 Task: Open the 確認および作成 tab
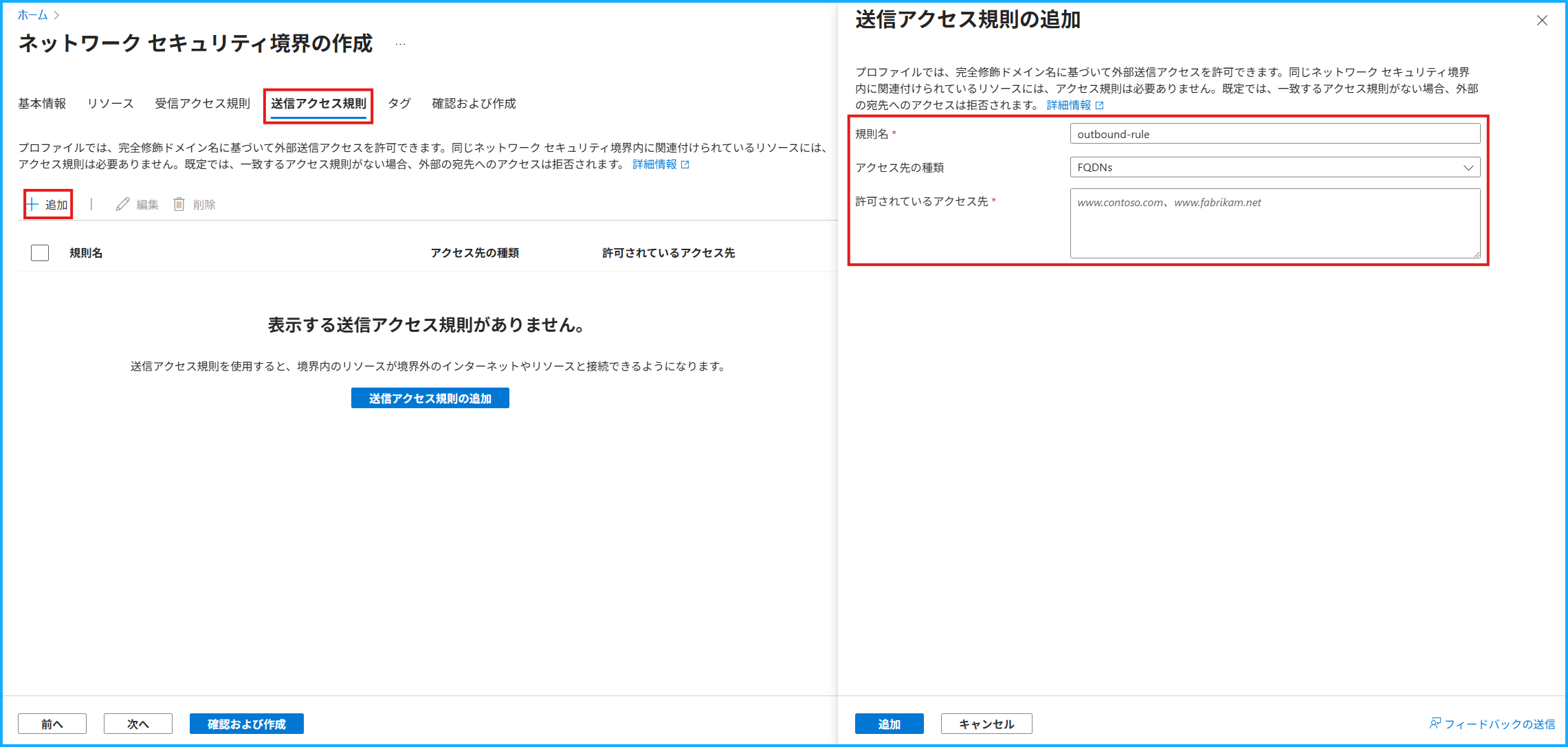click(474, 104)
